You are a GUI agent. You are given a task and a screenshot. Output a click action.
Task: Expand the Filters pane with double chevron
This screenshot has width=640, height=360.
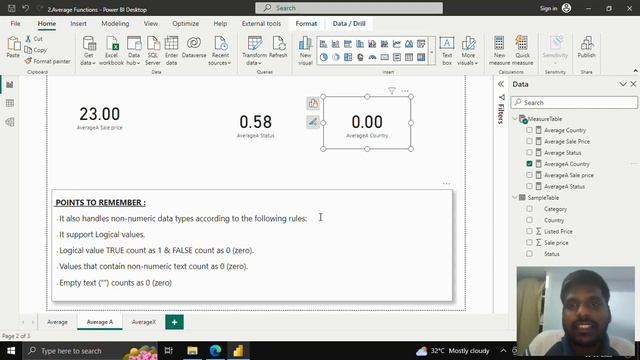click(501, 84)
